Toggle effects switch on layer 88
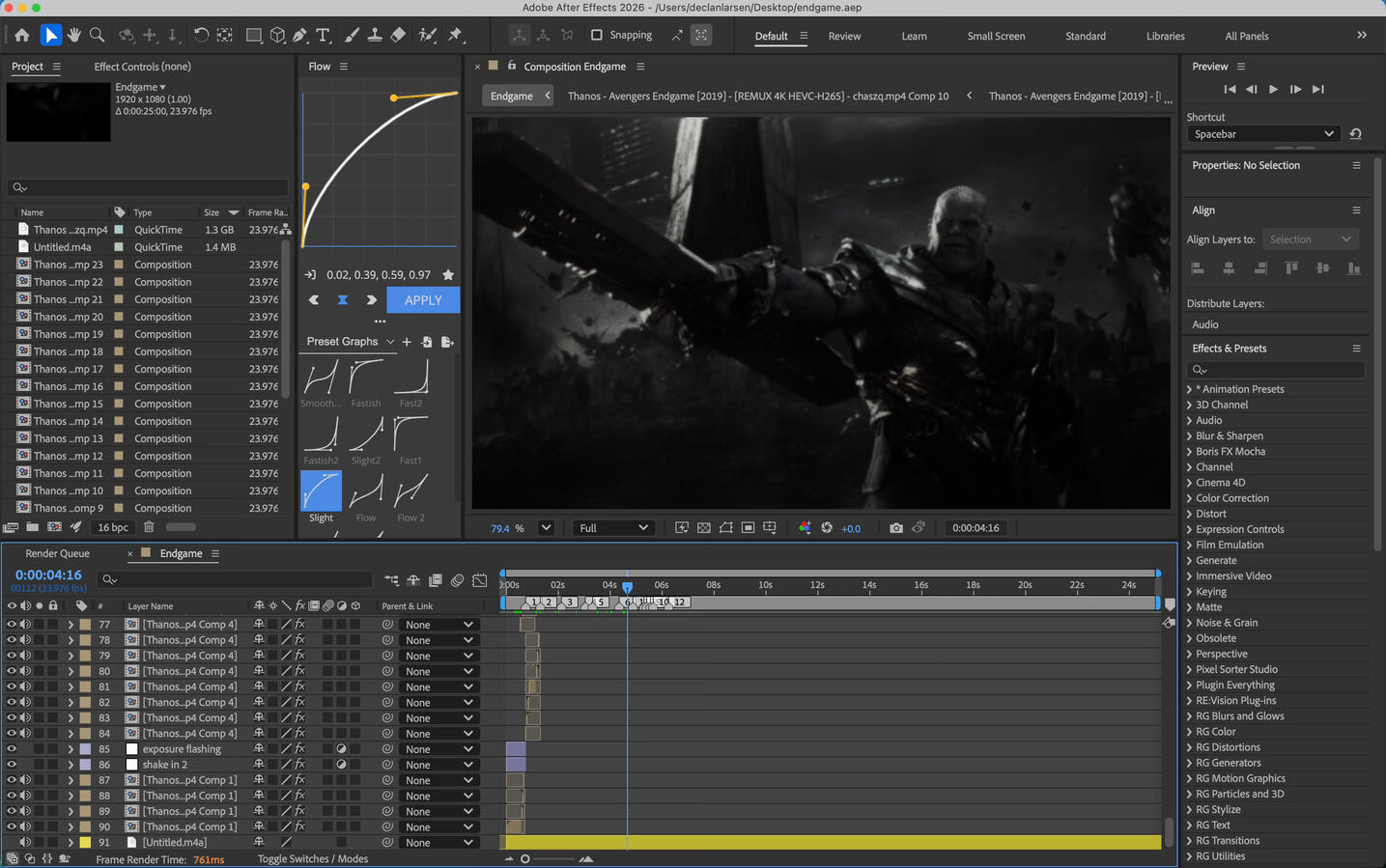 [x=299, y=796]
